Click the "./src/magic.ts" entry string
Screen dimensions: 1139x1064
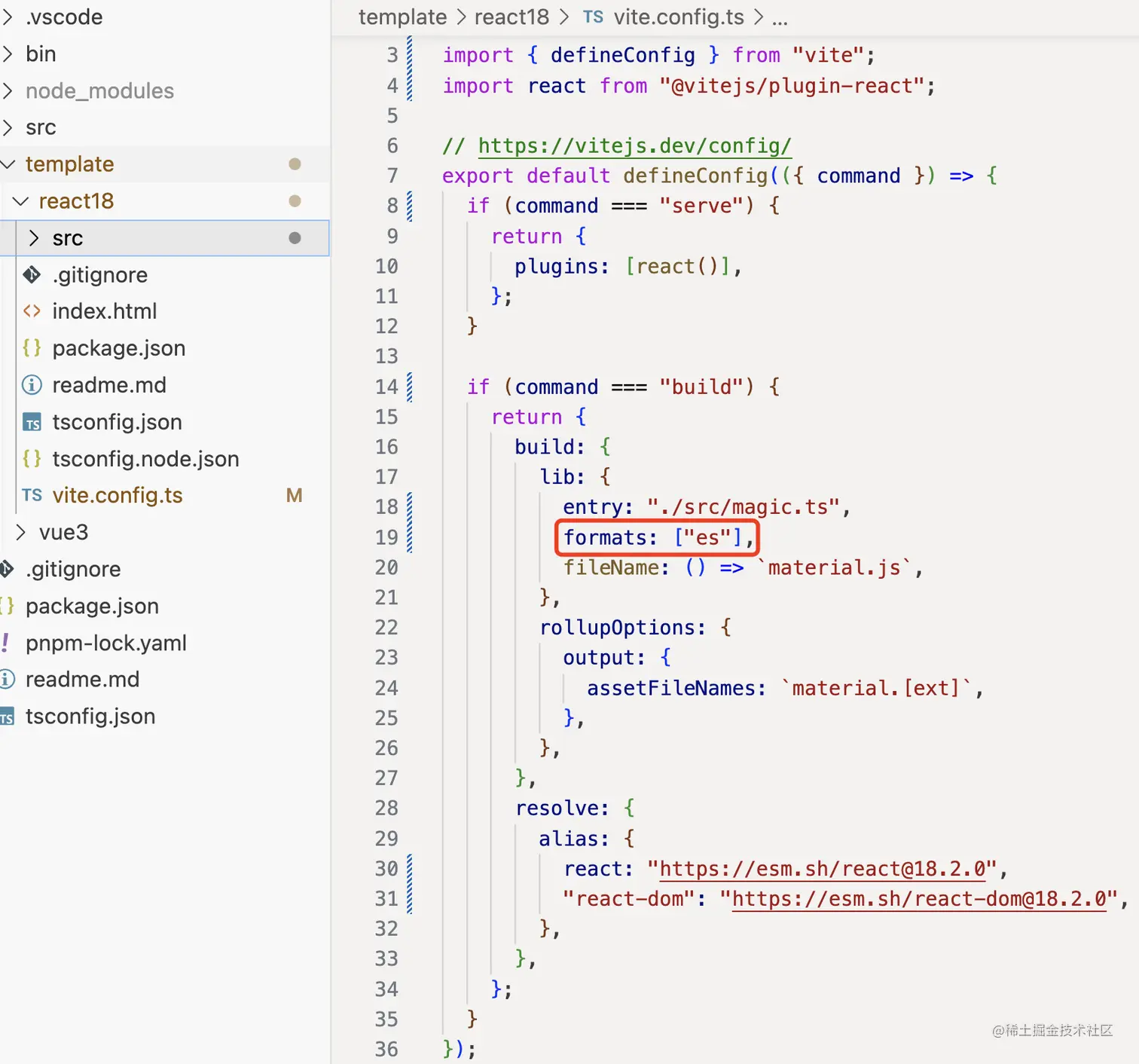point(743,507)
